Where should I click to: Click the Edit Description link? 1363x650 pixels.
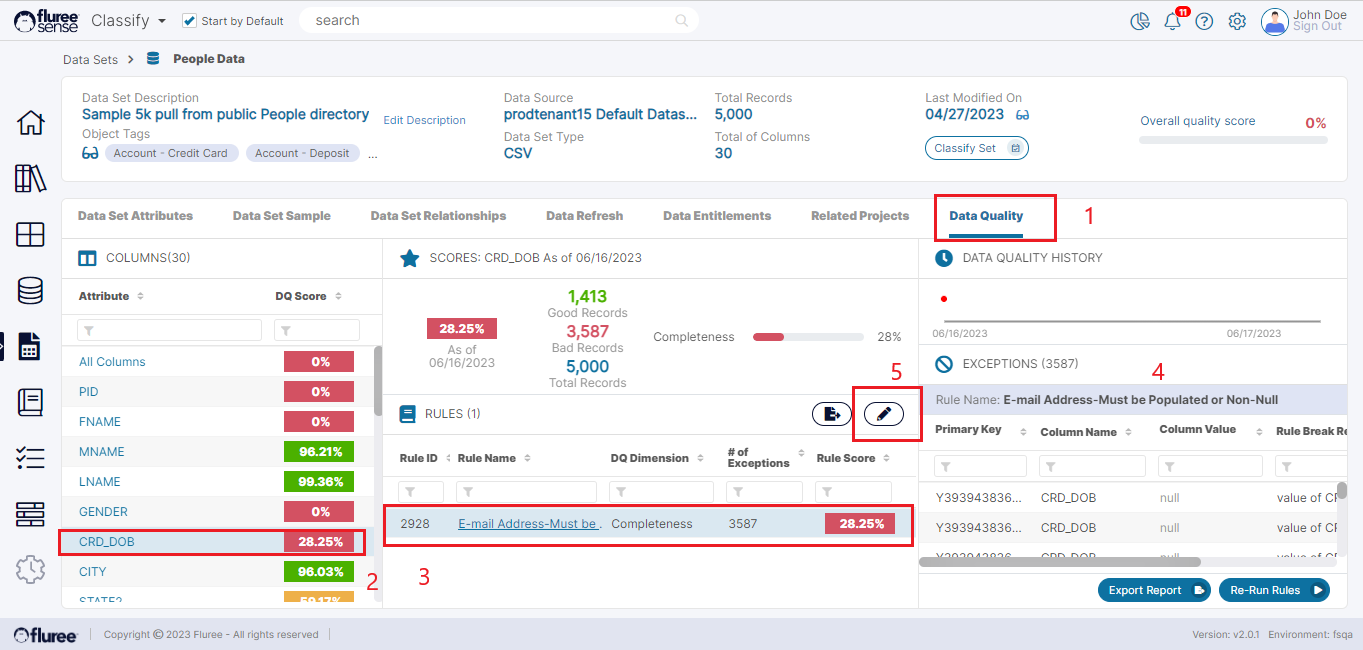point(424,120)
